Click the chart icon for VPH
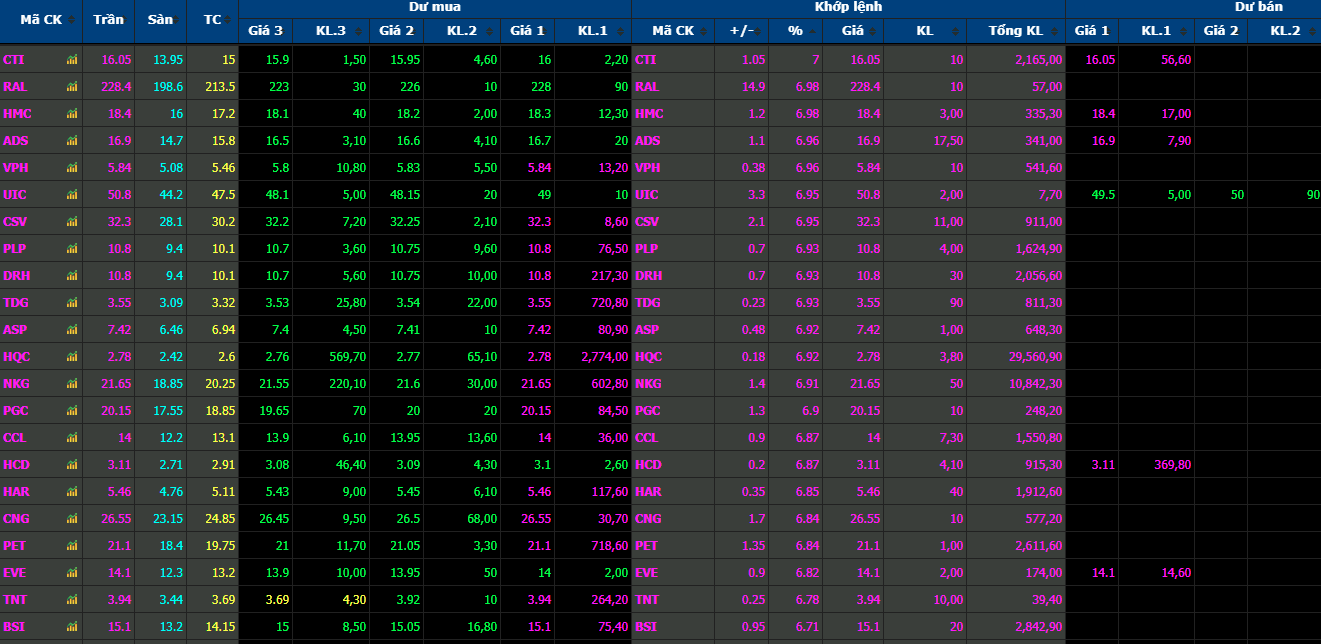 click(x=71, y=168)
